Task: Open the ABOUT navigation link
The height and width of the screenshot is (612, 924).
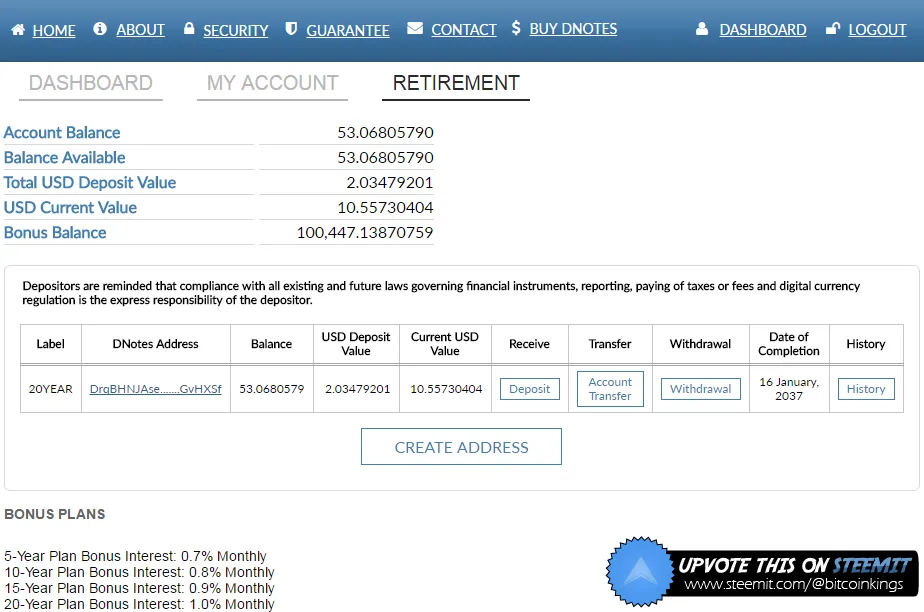Action: (x=140, y=29)
